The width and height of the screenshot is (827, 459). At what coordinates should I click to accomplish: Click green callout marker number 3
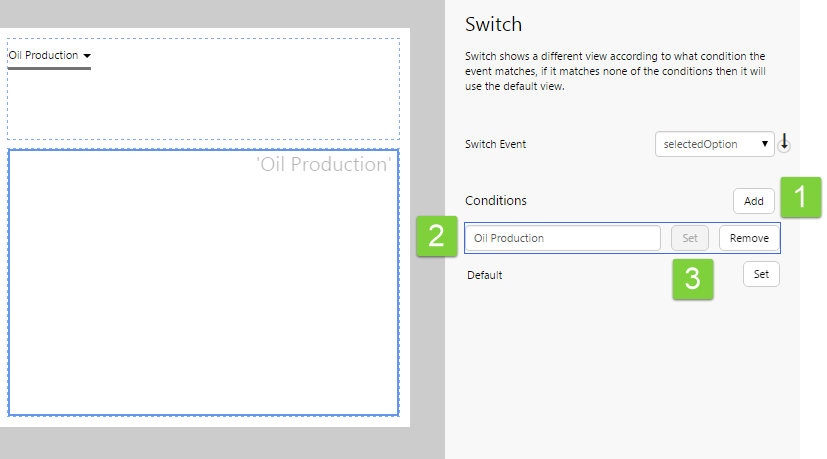692,279
